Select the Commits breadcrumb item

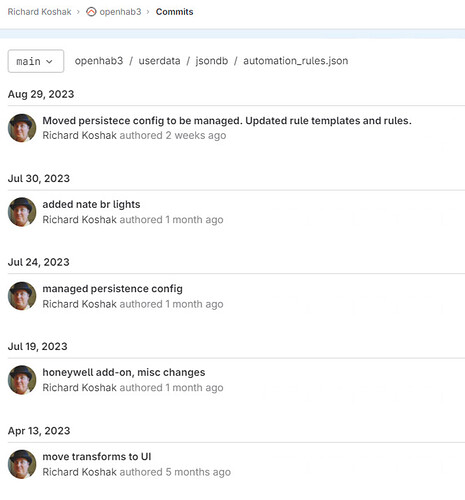[174, 12]
